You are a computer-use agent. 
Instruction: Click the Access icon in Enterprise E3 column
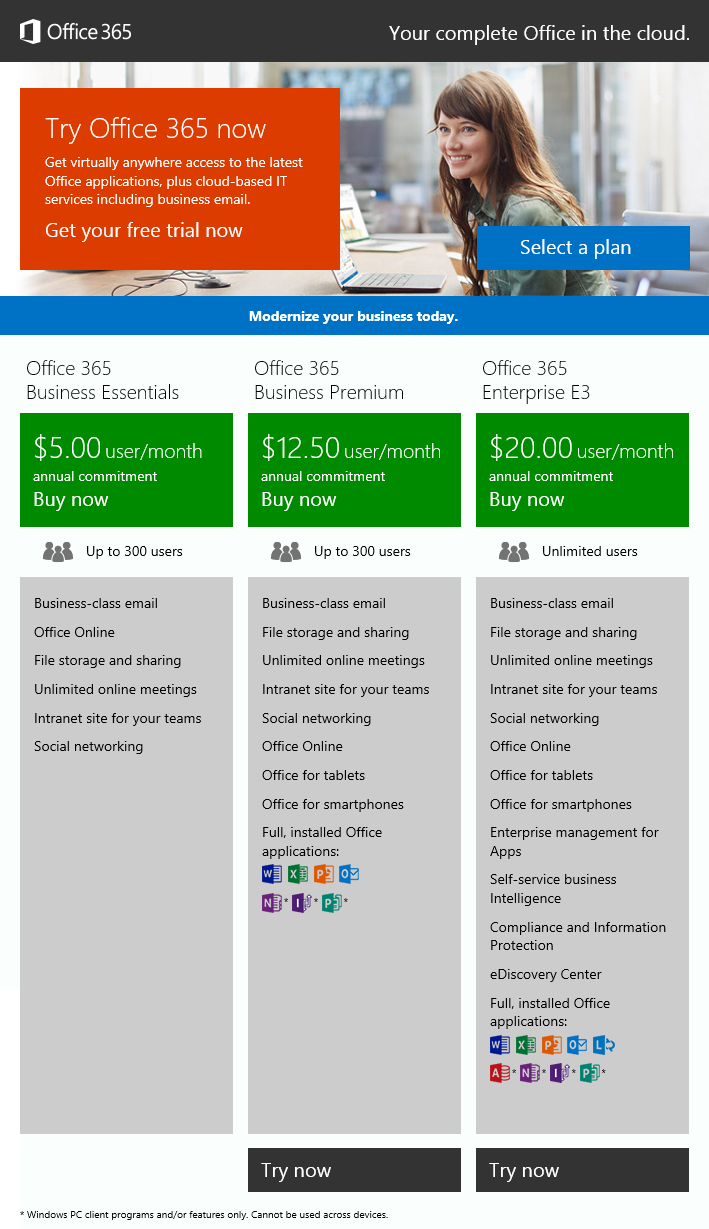(500, 1074)
